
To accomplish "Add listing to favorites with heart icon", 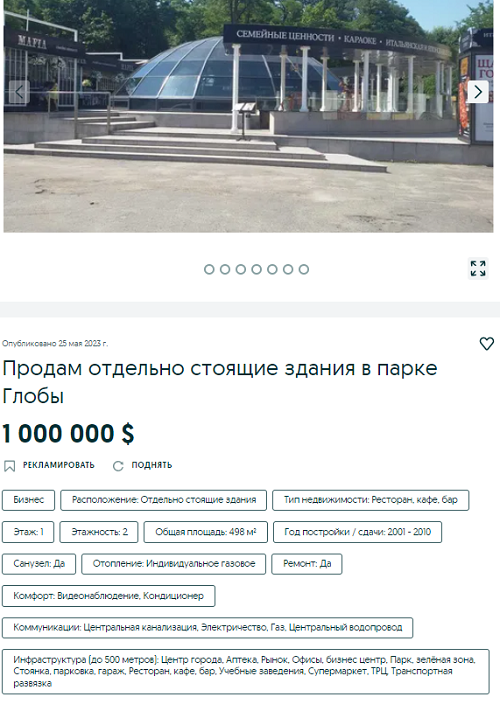I will [x=487, y=343].
